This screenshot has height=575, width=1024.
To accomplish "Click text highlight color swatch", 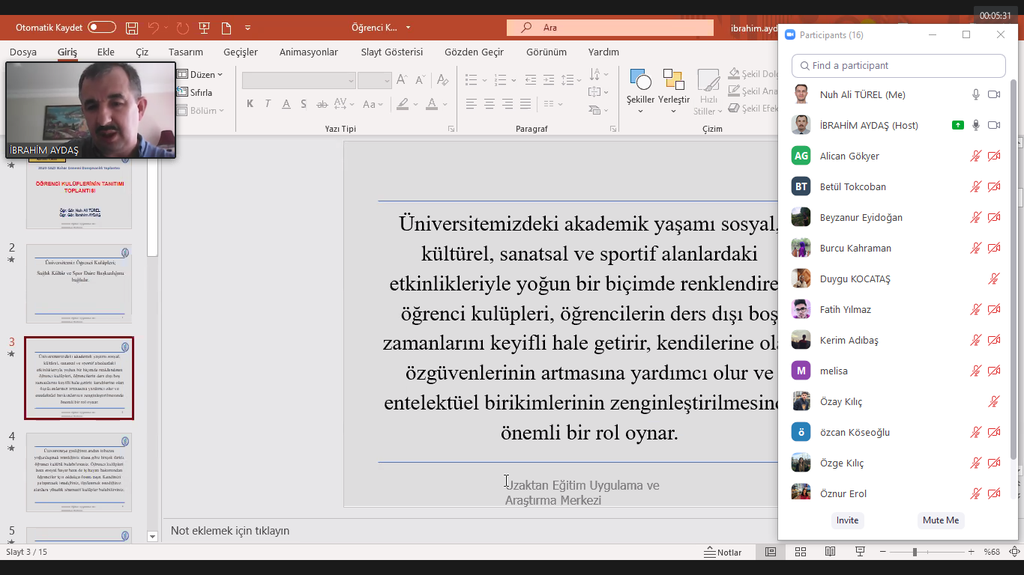I will pyautogui.click(x=402, y=104).
